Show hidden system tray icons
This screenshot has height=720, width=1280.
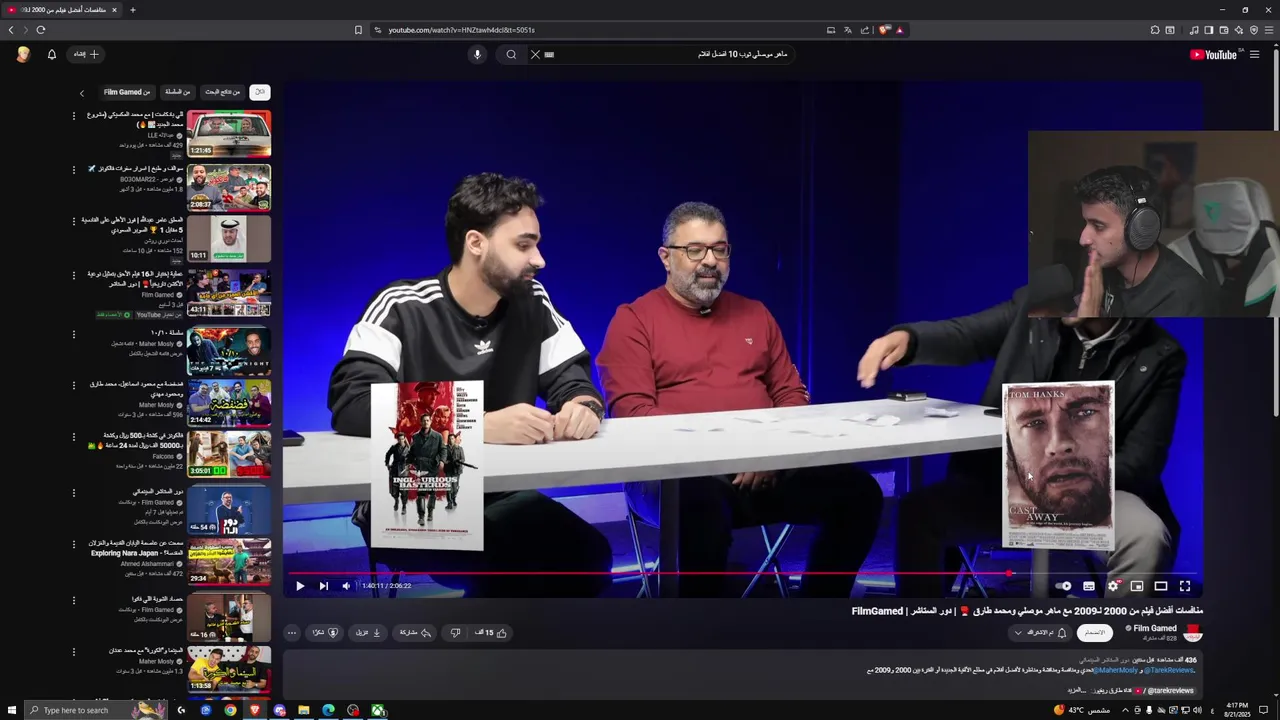pos(1126,710)
